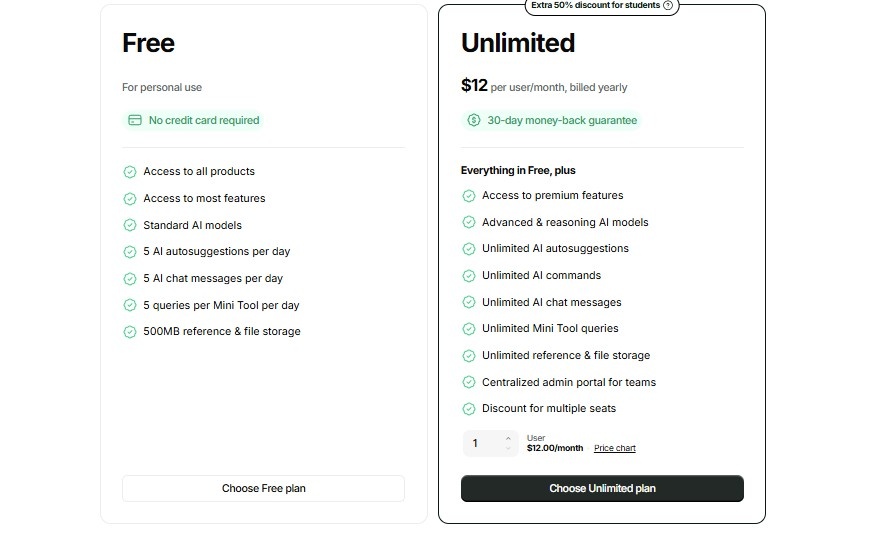The width and height of the screenshot is (880, 559).
Task: Click the Choose Free plan button
Action: click(x=263, y=488)
